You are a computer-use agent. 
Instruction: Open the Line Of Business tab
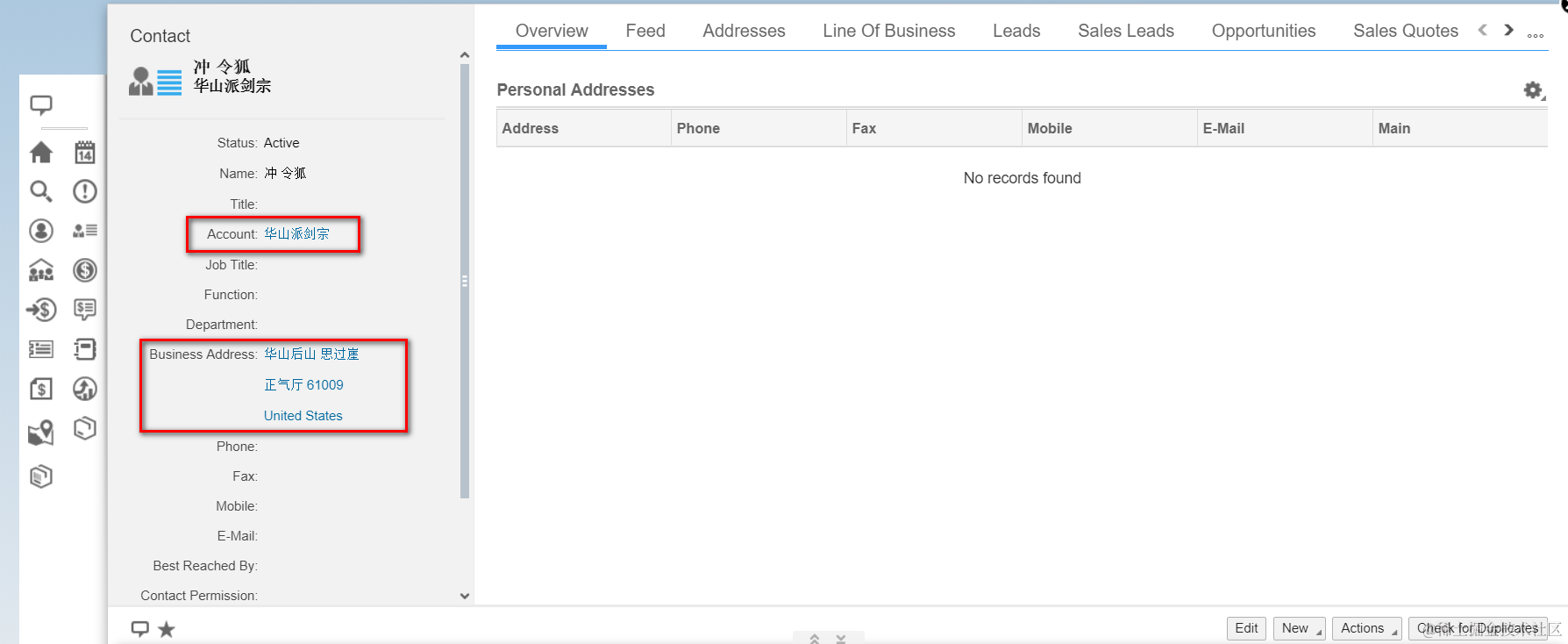click(889, 31)
